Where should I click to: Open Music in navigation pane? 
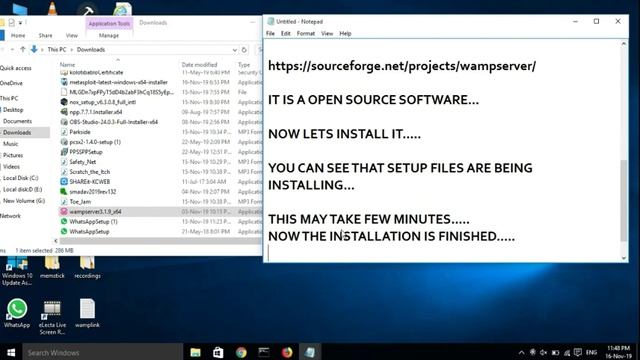(x=11, y=144)
